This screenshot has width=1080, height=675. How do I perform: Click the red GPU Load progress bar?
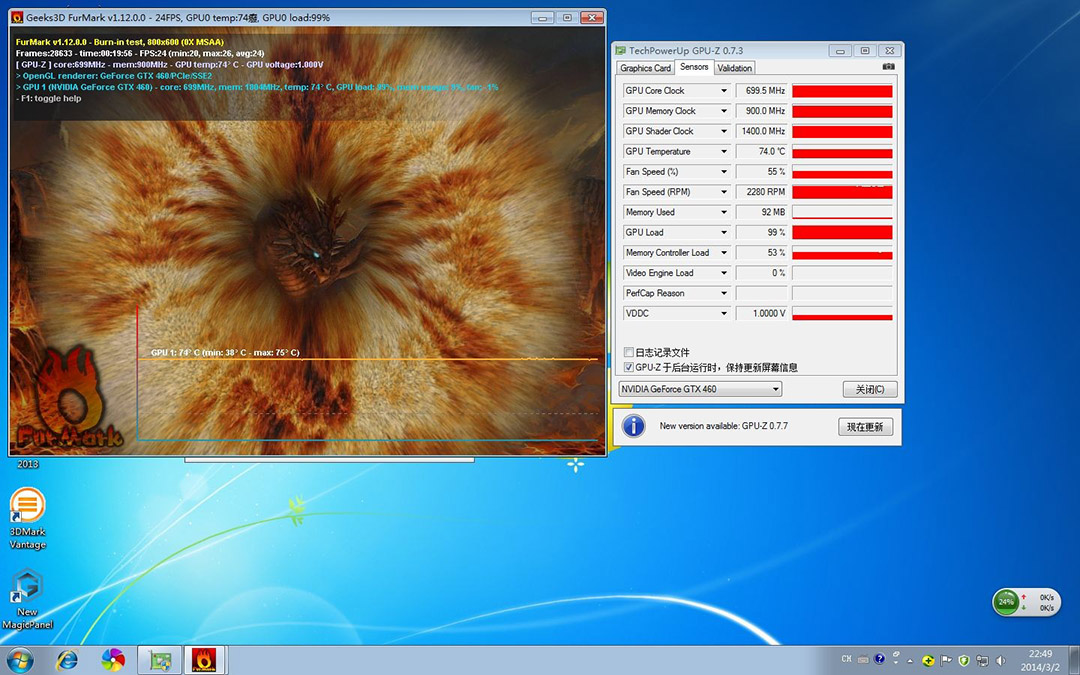tap(840, 232)
